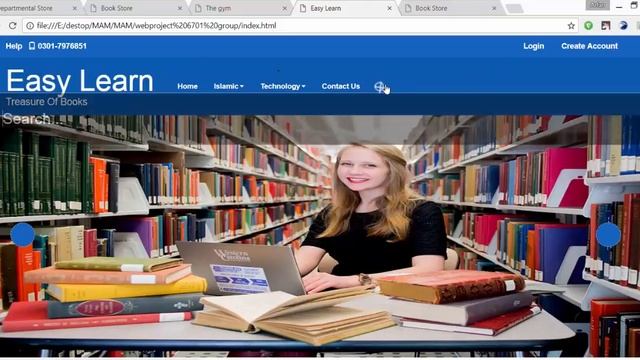Go to previous slide with left blue circle
This screenshot has width=640, height=360.
22,235
